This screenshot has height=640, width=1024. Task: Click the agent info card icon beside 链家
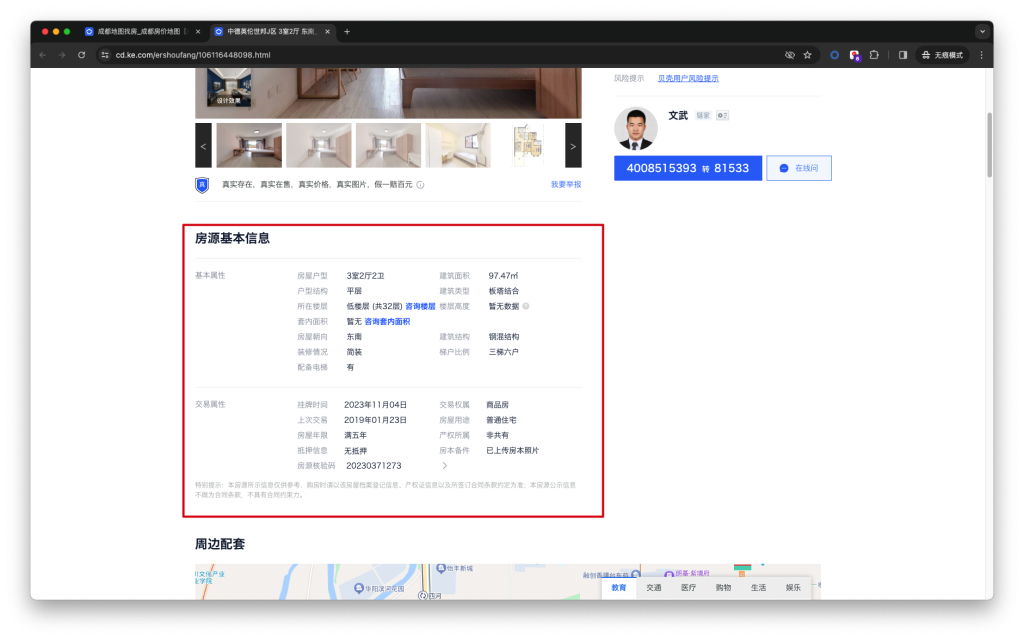[722, 116]
